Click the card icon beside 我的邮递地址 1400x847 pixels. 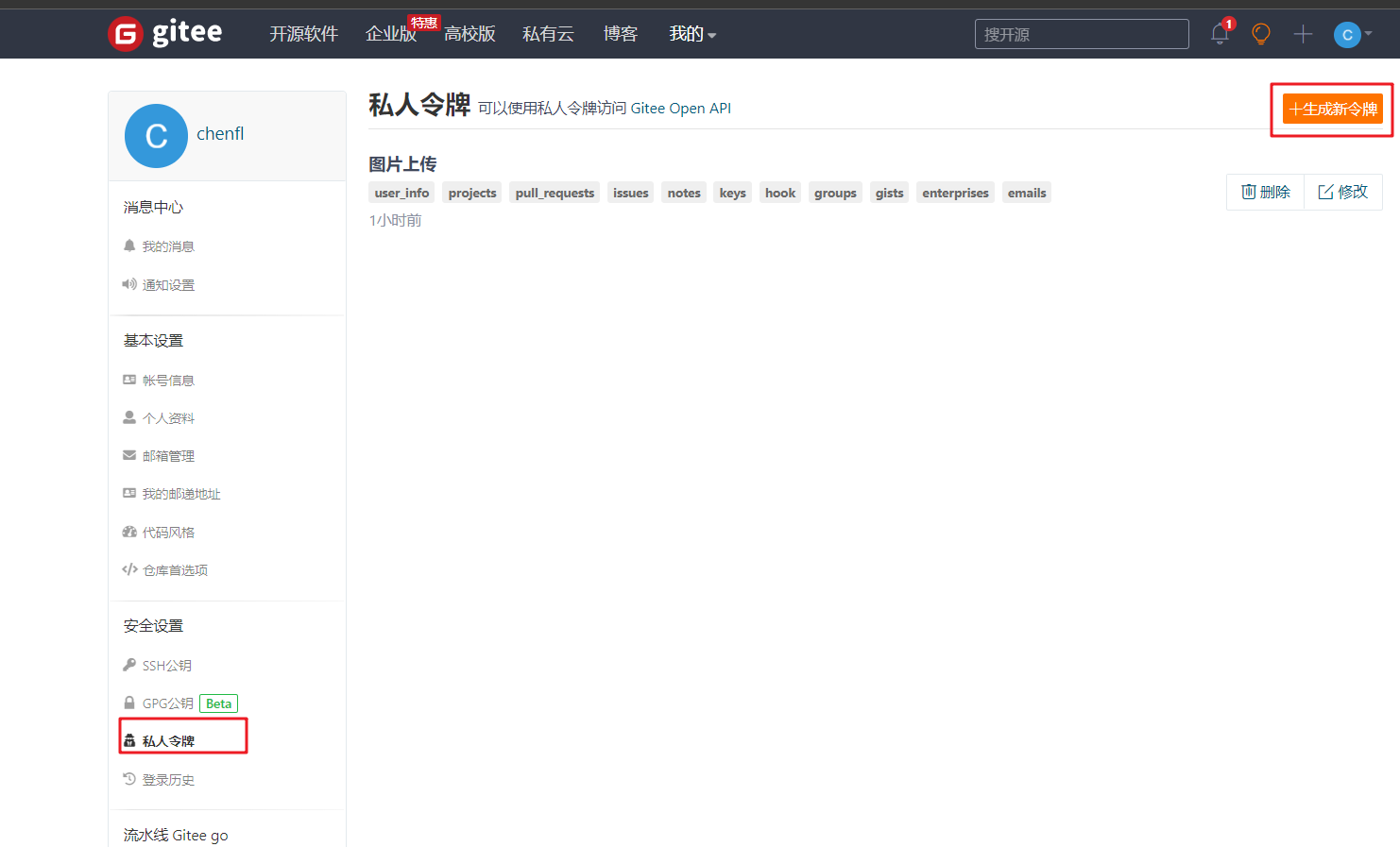pos(129,493)
